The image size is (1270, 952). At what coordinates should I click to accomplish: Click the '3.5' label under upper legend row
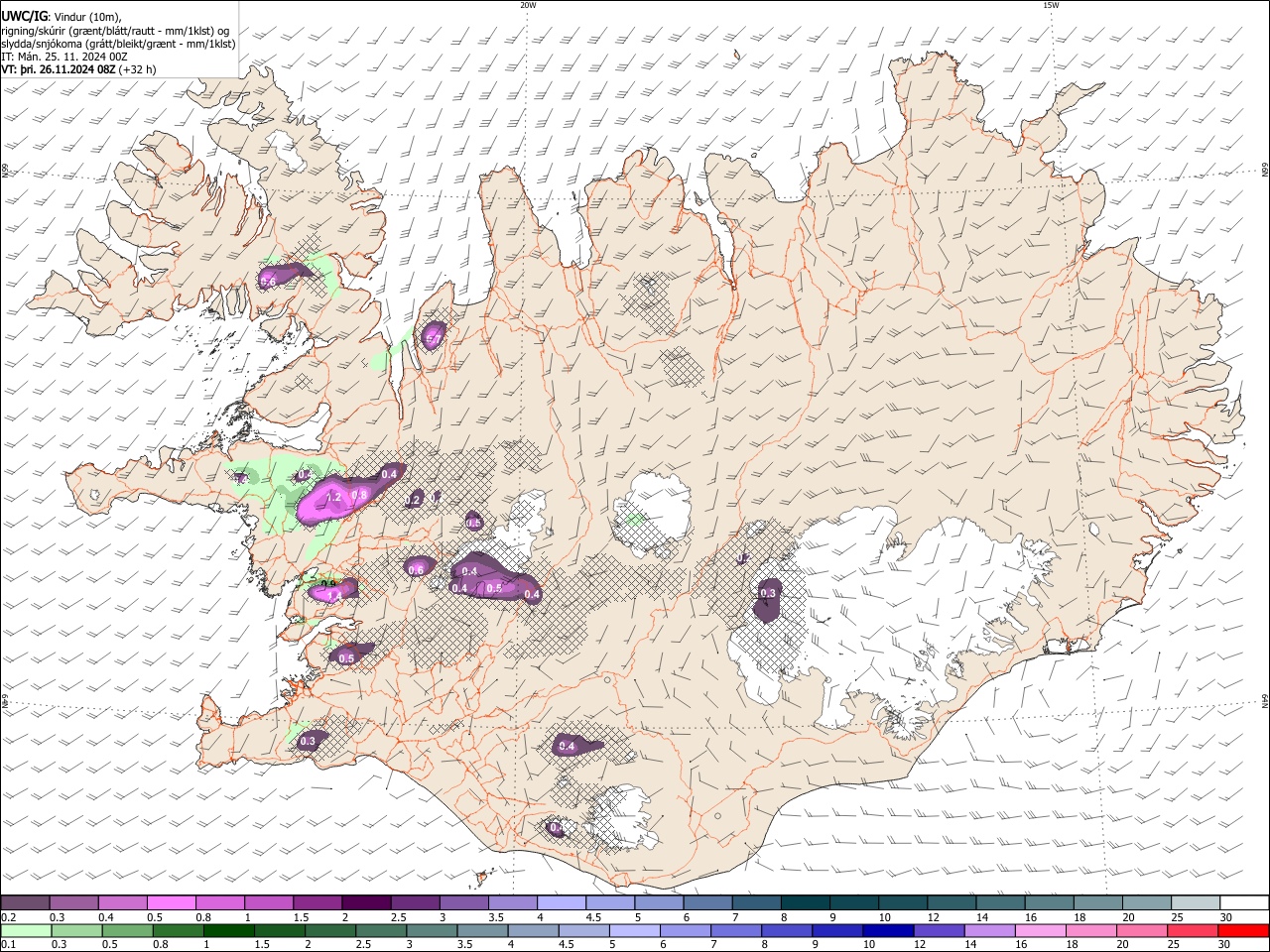[x=495, y=917]
